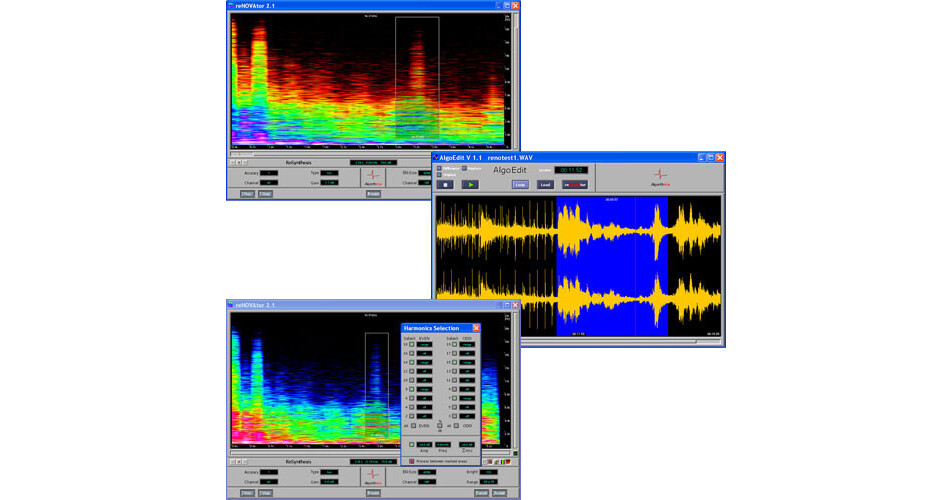Viewport: 952px width, 500px height.
Task: Click Gain value in blue-spectrogram reNOVAtor window
Action: click(329, 482)
